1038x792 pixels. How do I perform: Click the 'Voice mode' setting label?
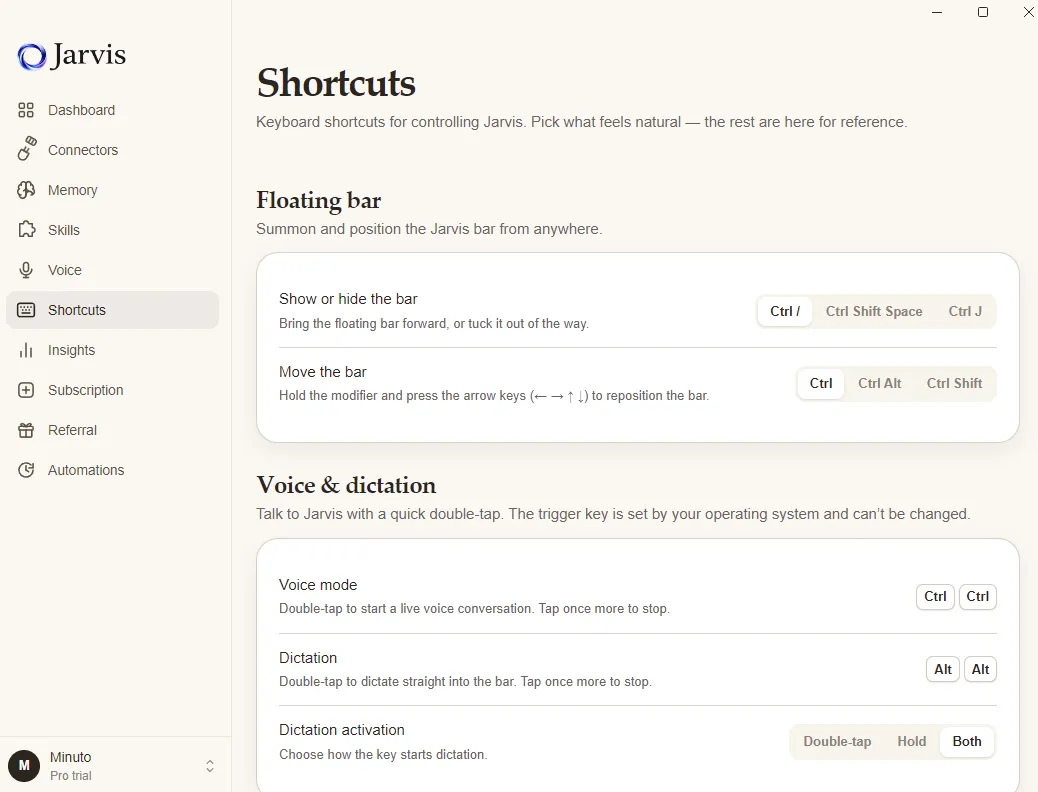coord(318,585)
